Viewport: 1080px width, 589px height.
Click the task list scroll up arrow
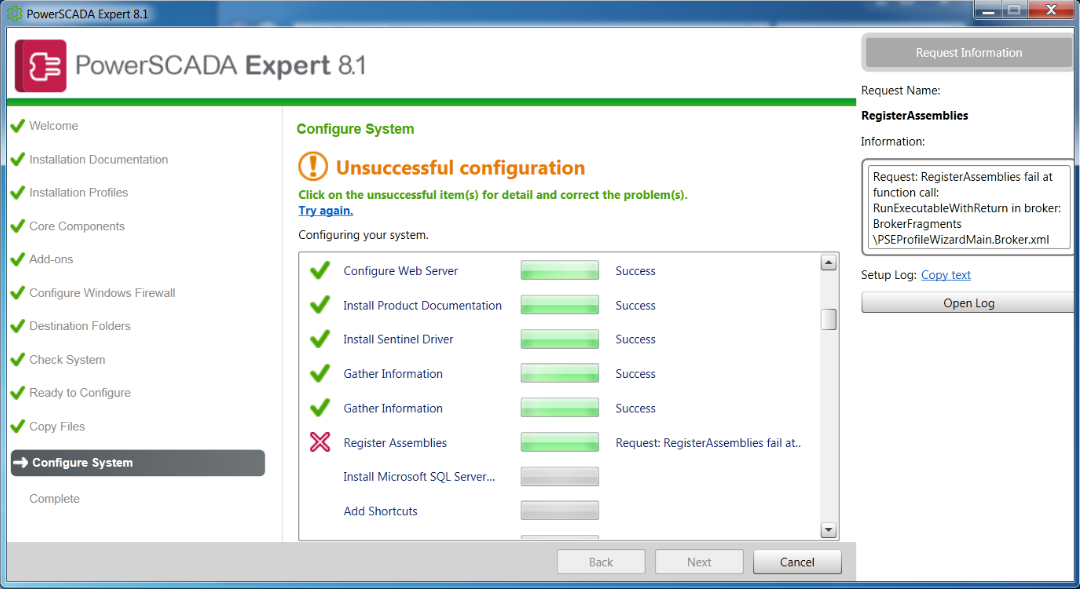pos(829,262)
